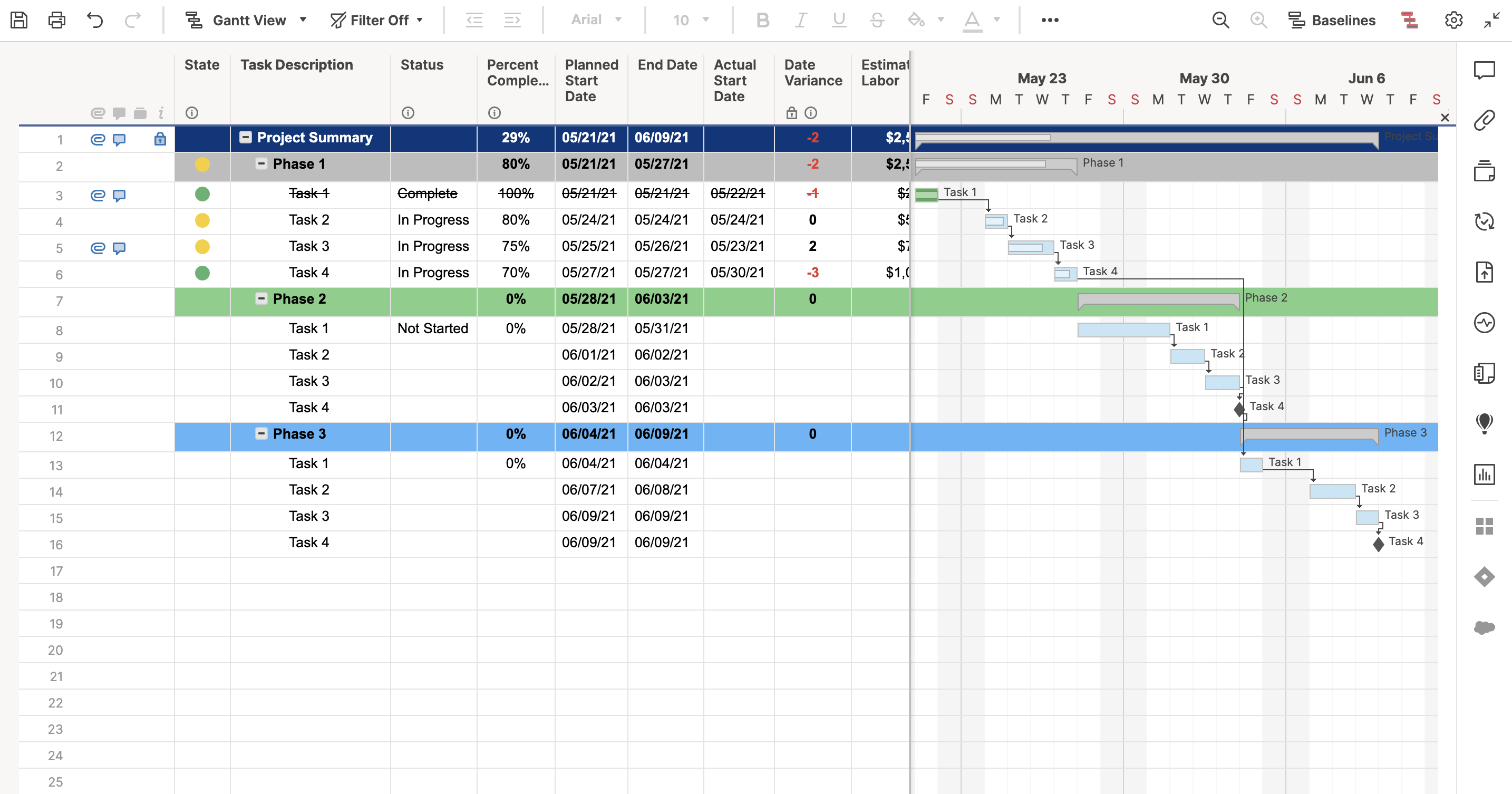Select Task 3 In Progress status cell

coord(433,246)
